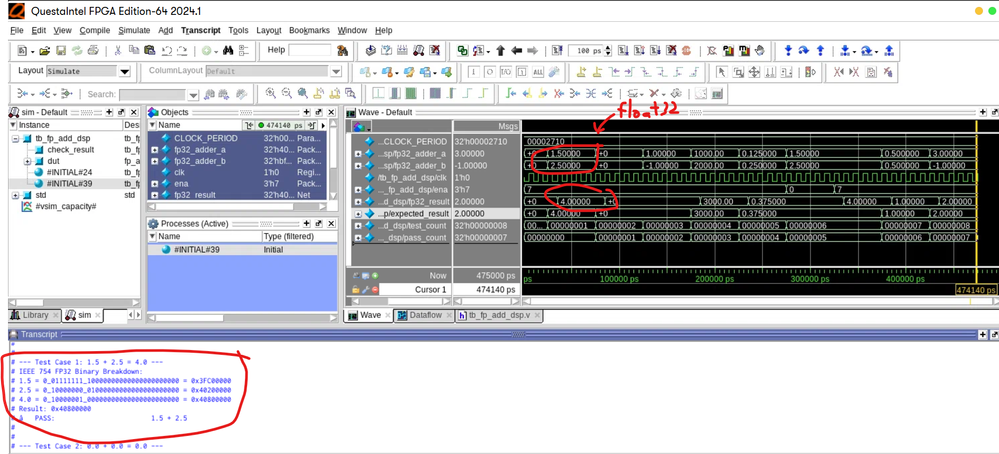999x454 pixels.
Task: Click the run length 100 ps field
Action: point(586,50)
